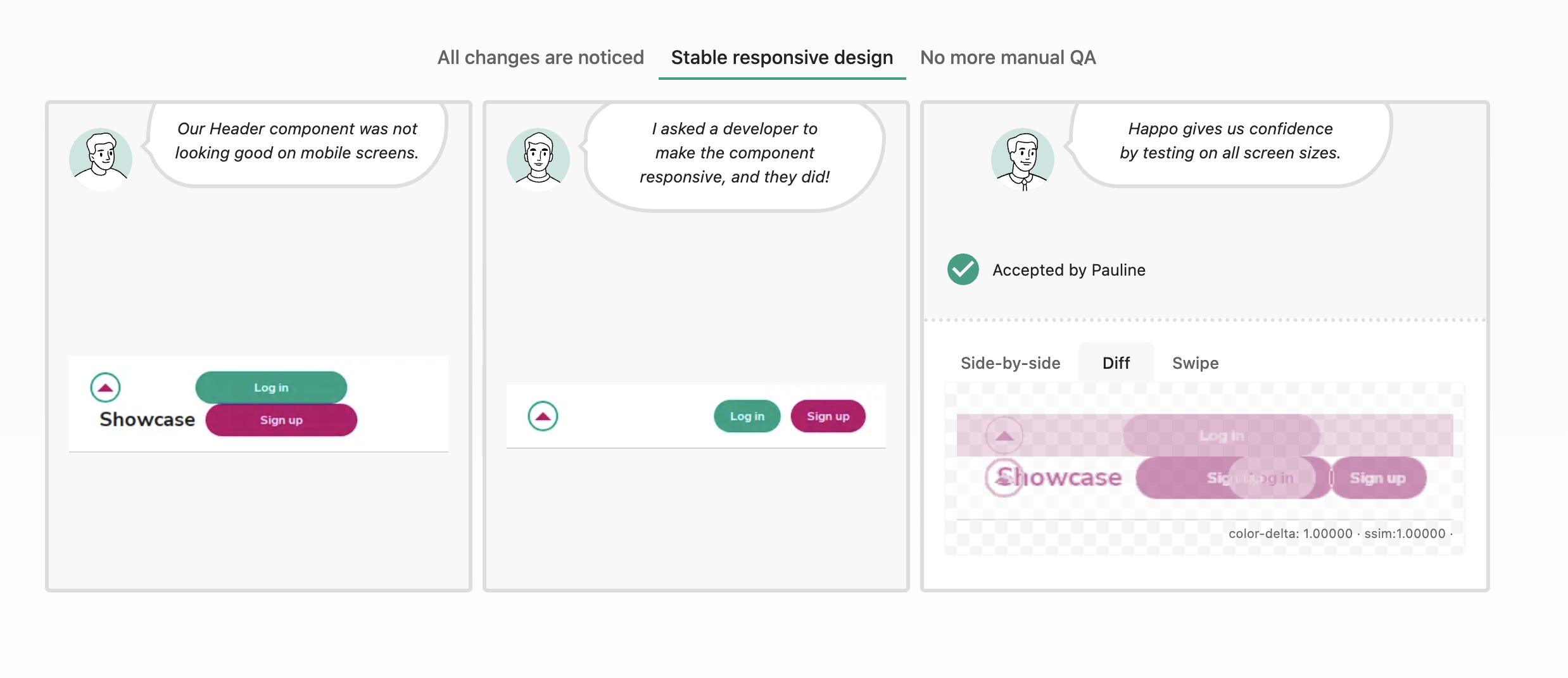Click avatar beside "I asked a developer" bubble

(538, 158)
